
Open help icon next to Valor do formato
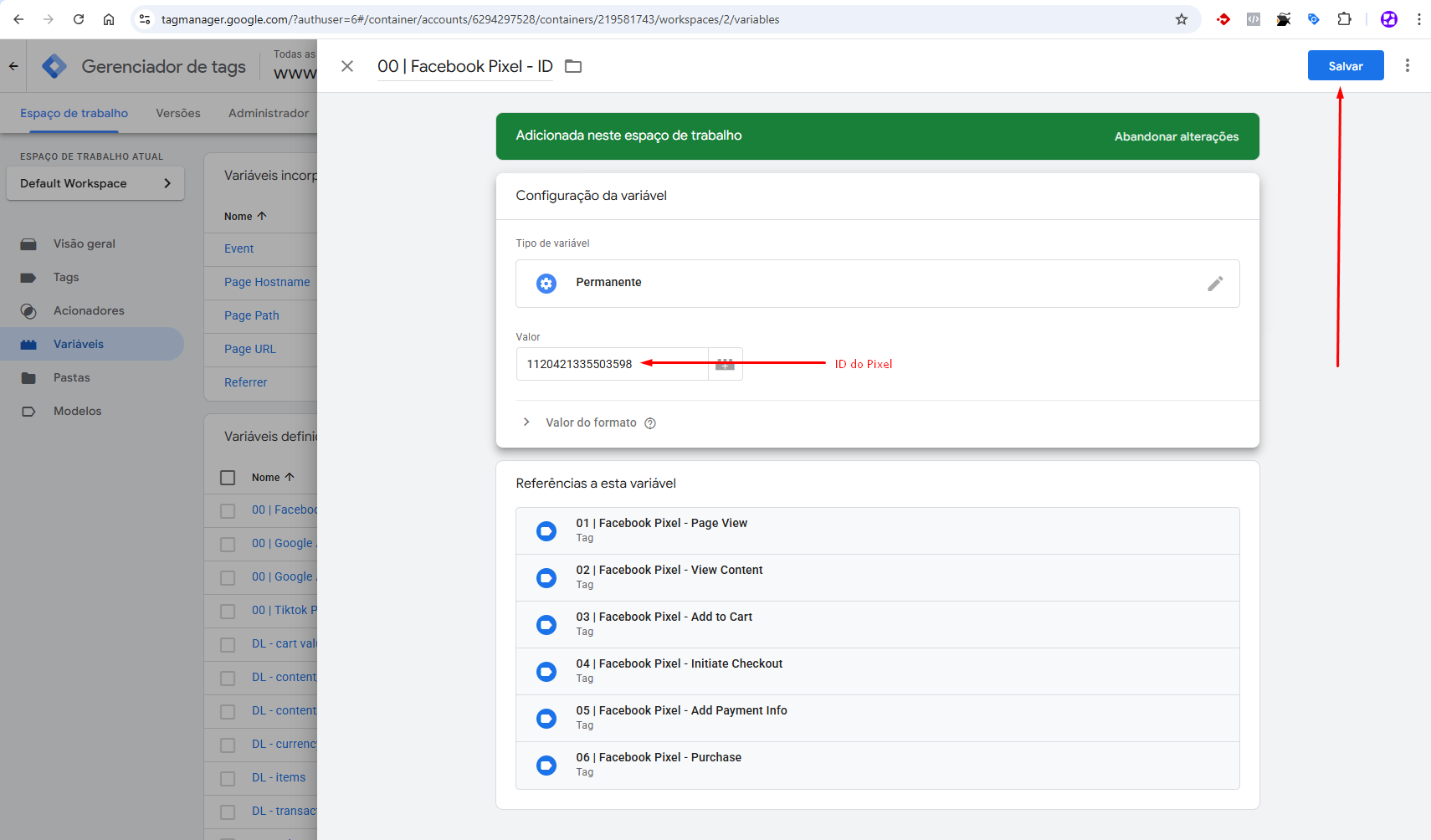(x=650, y=423)
